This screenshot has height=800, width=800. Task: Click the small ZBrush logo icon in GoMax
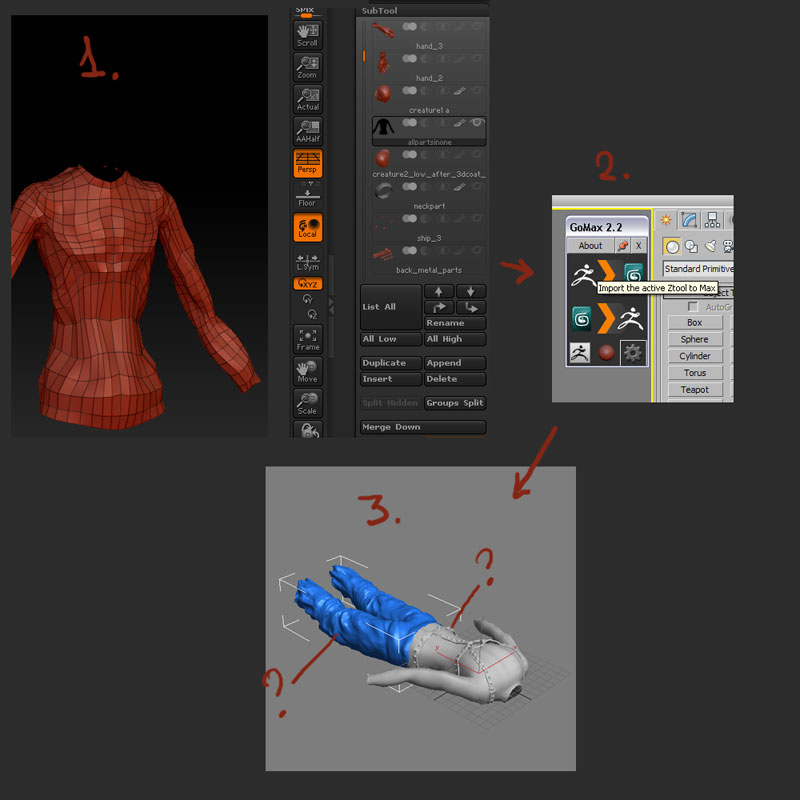click(580, 353)
